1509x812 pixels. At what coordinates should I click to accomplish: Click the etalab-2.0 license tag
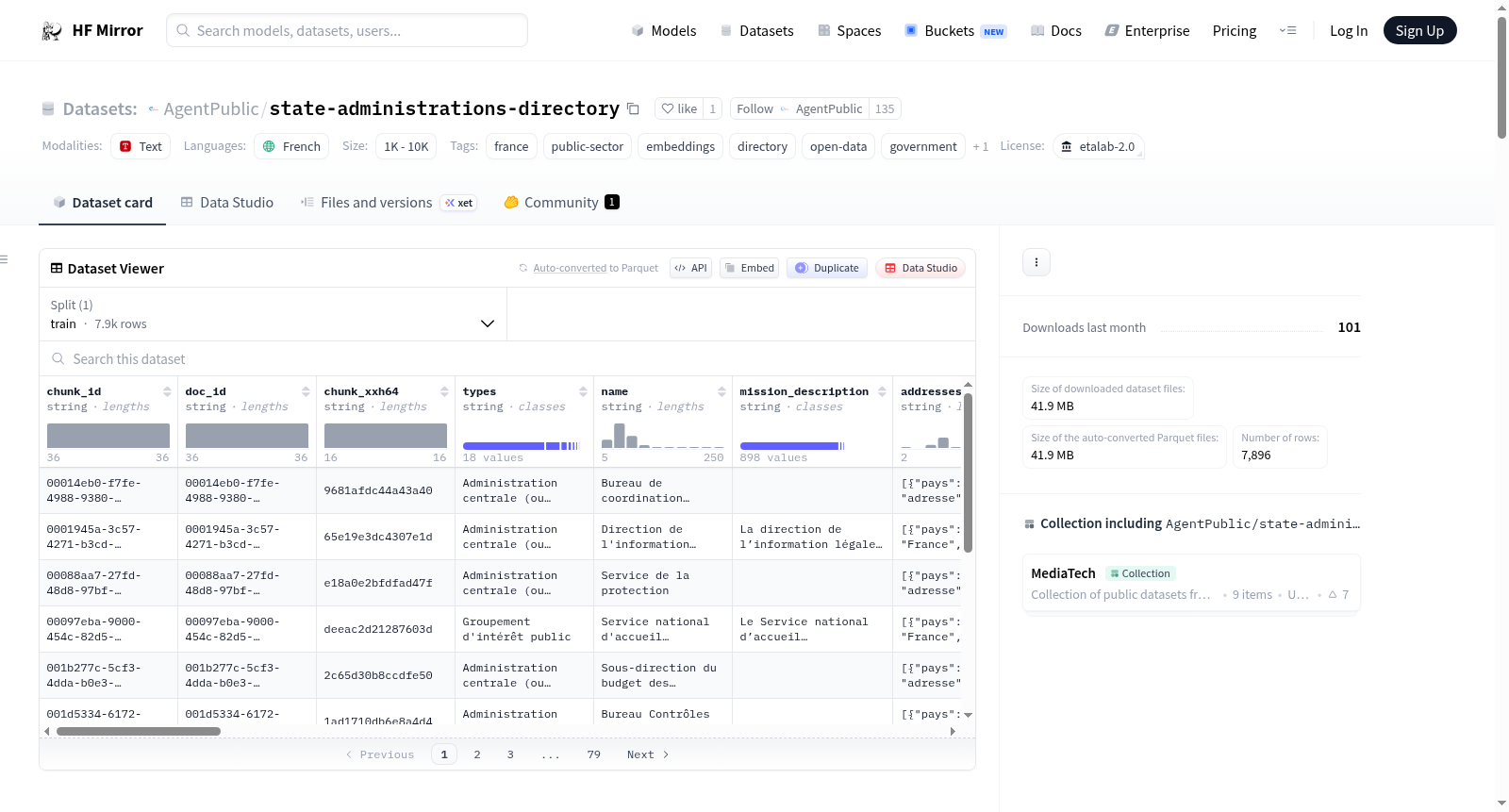[x=1098, y=147]
